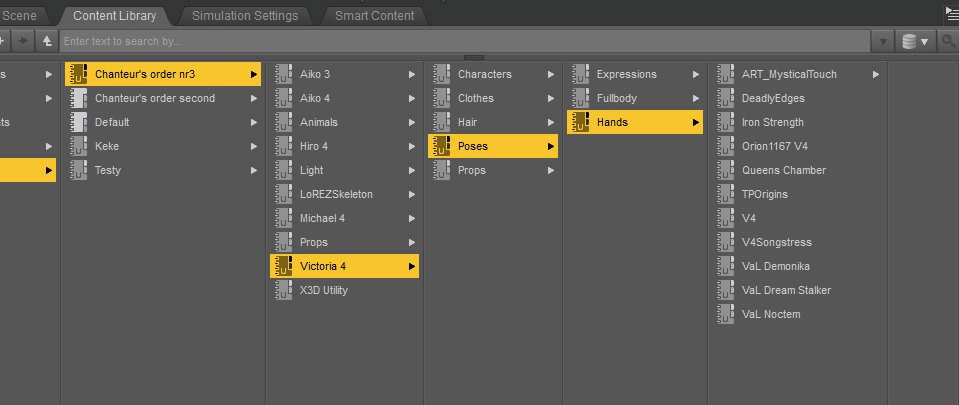Click the ART_MysticalTouch folder icon

tap(725, 74)
